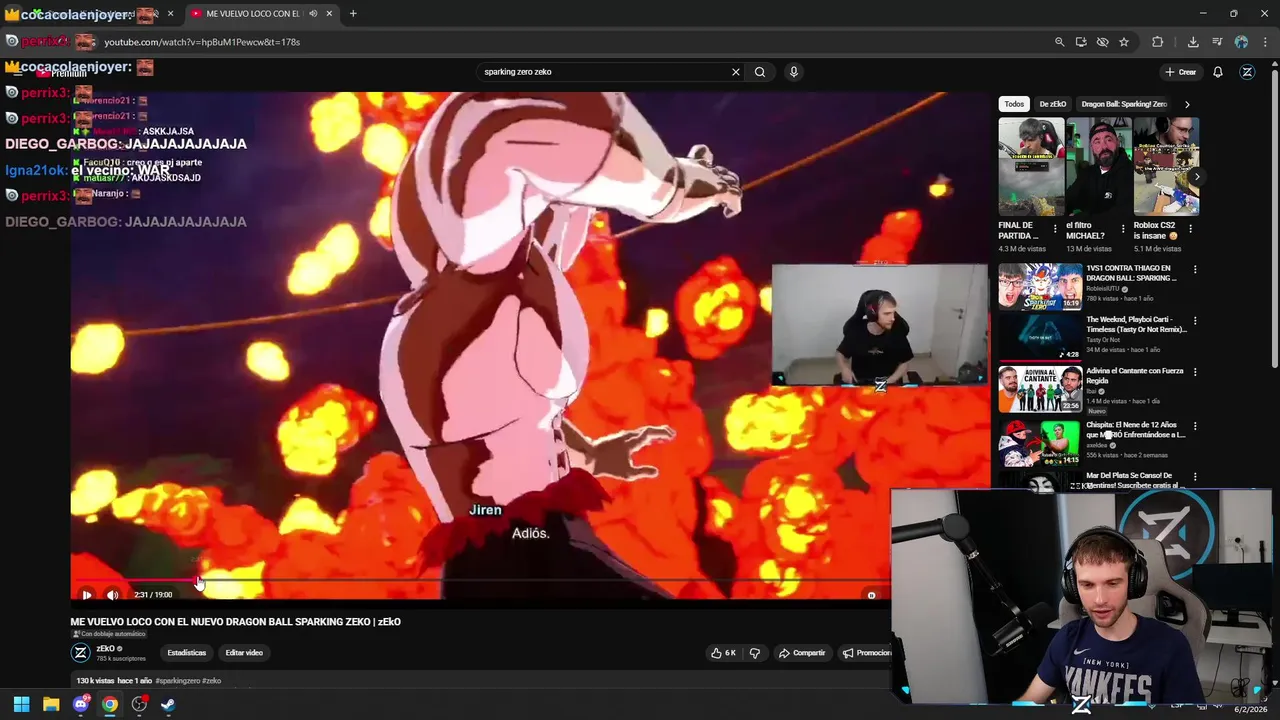
Task: Like the video (6 K thumbs up)
Action: coord(723,653)
